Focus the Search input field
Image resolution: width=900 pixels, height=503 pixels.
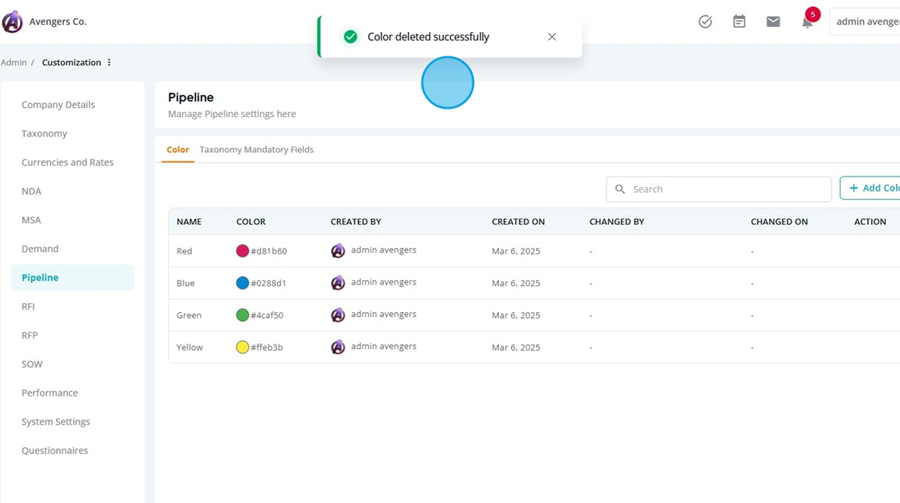[x=719, y=189]
